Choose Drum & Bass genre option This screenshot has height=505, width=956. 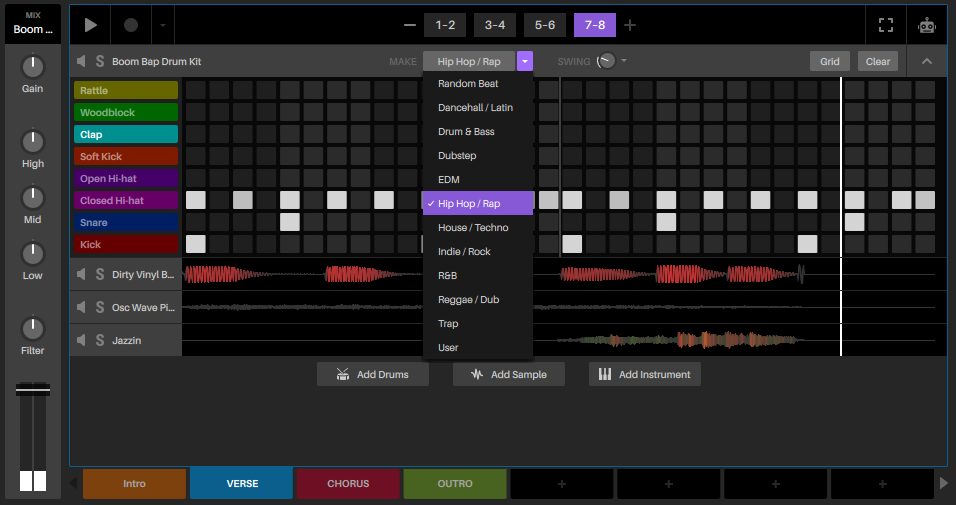(466, 132)
